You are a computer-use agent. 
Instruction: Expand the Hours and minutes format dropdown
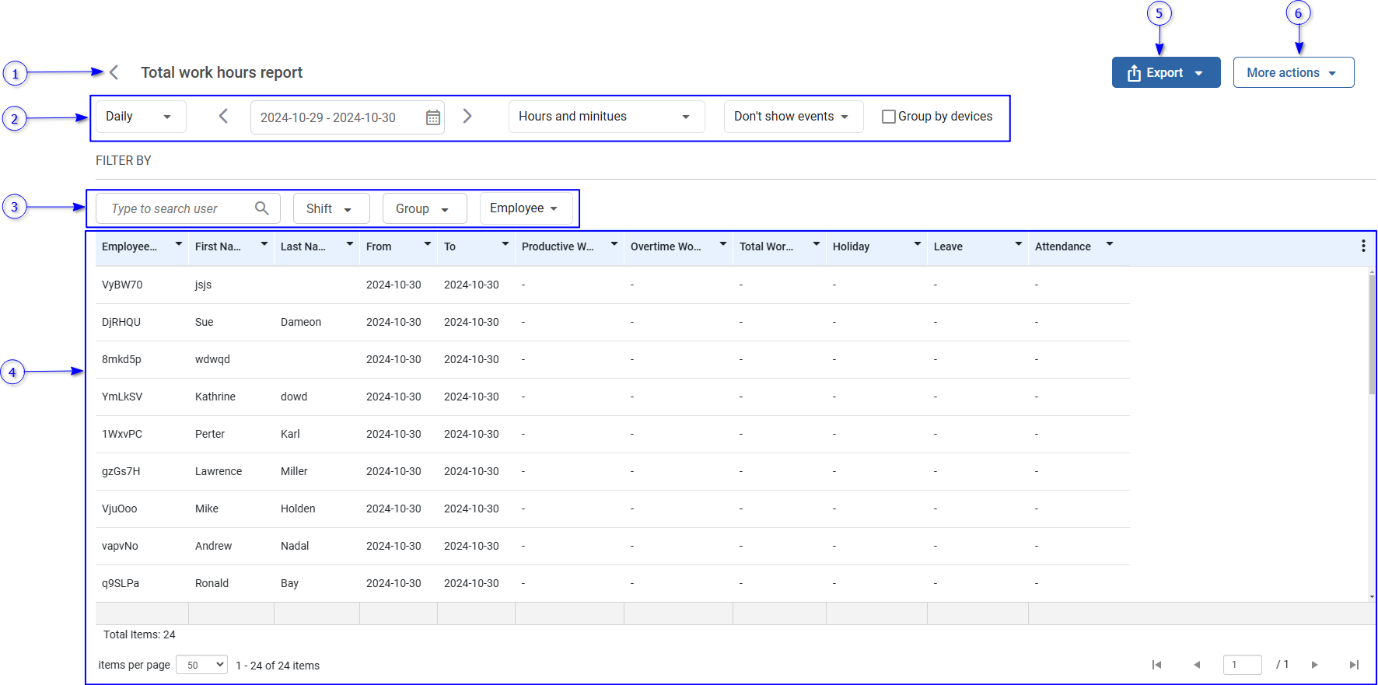[605, 116]
